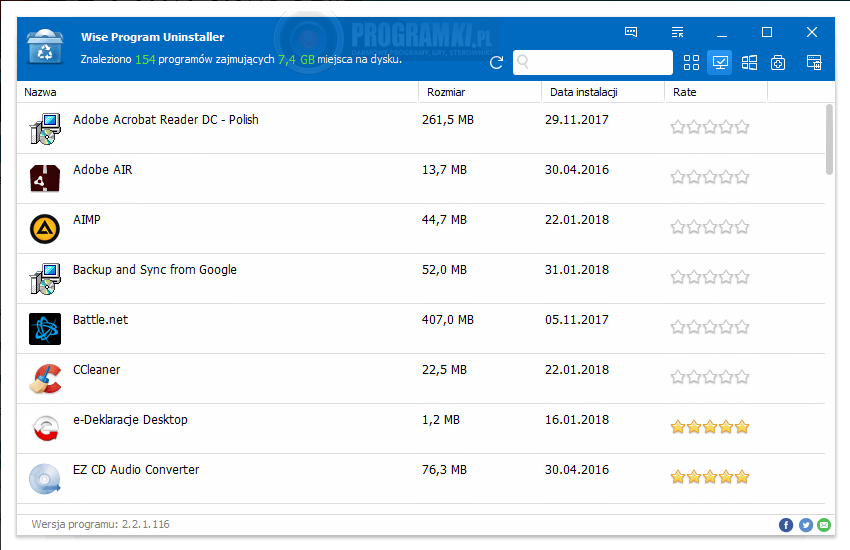Rate Battle.net using the stars
The height and width of the screenshot is (550, 850).
coord(710,327)
